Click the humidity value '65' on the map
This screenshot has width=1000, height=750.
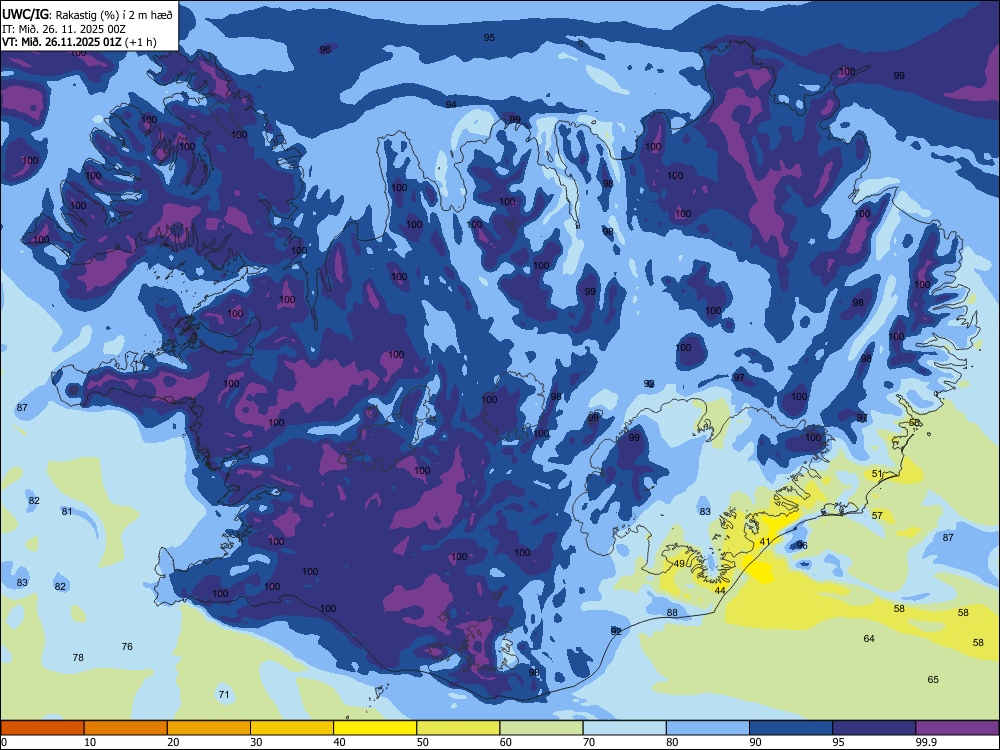click(x=933, y=680)
